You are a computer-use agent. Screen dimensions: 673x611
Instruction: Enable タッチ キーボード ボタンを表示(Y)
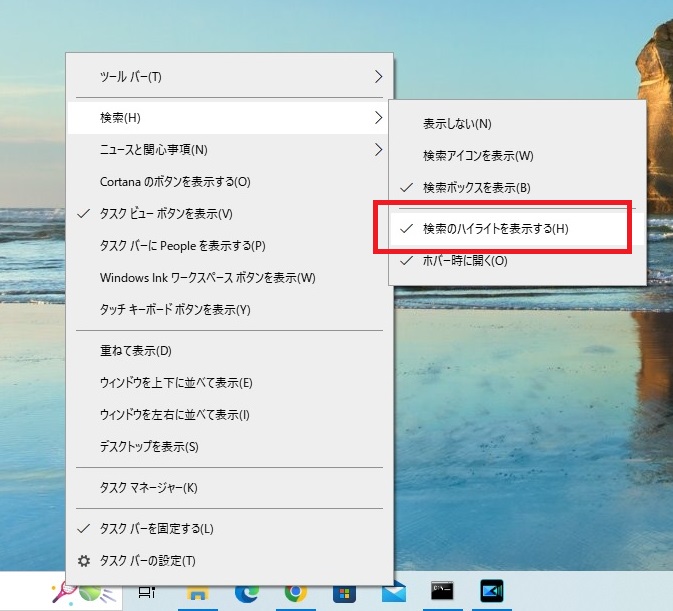(229, 309)
